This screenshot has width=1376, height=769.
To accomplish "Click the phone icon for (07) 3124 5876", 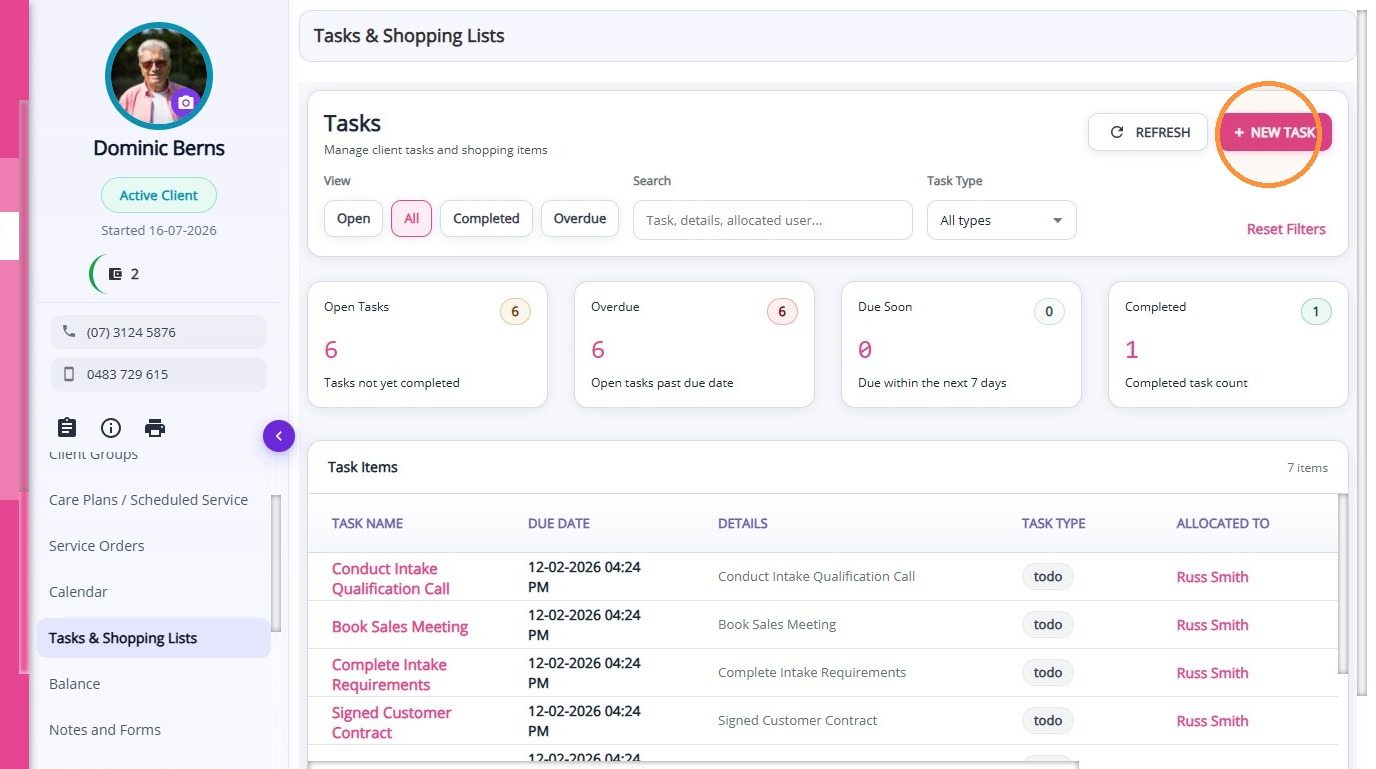I will pyautogui.click(x=69, y=332).
